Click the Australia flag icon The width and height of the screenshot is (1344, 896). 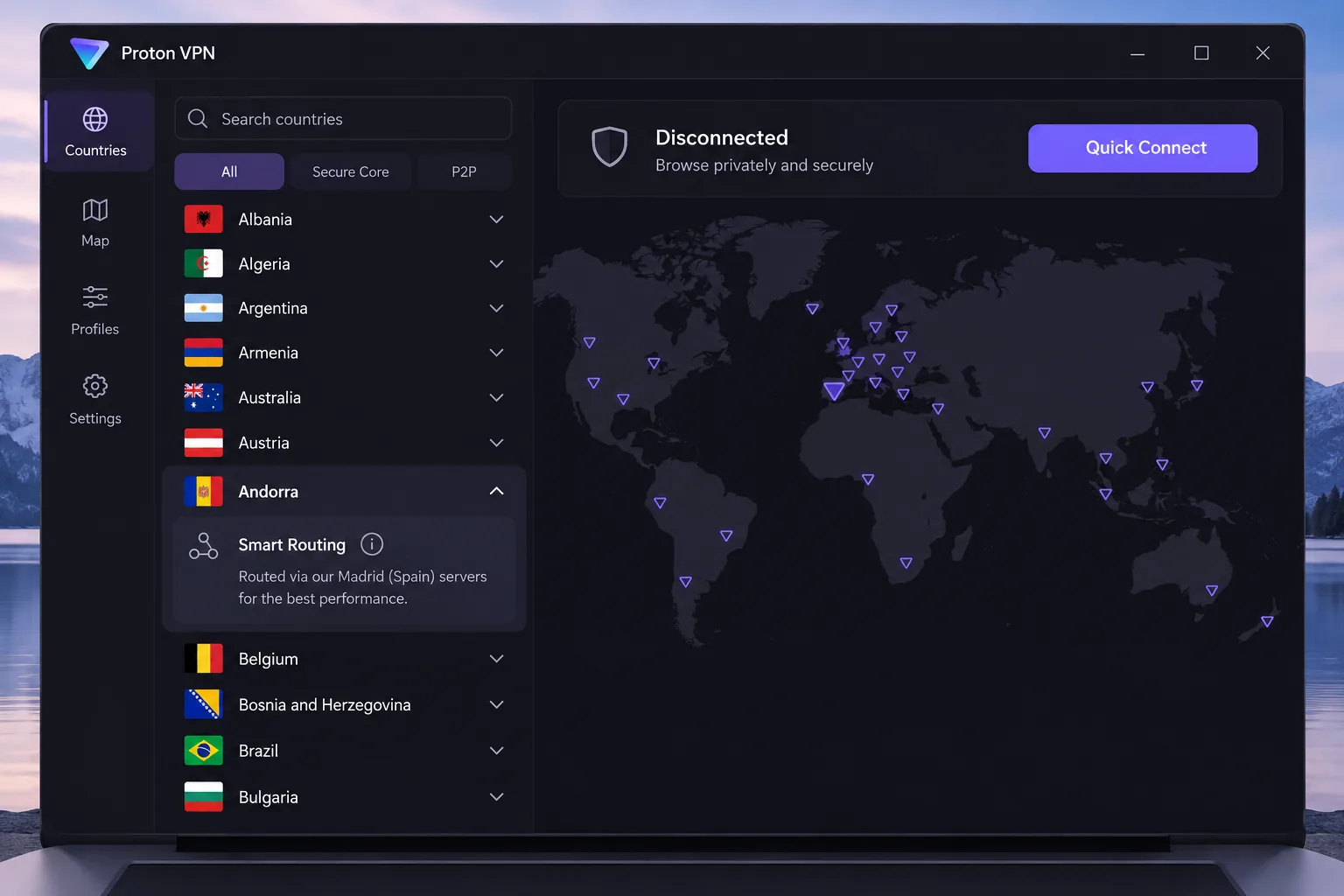[203, 397]
